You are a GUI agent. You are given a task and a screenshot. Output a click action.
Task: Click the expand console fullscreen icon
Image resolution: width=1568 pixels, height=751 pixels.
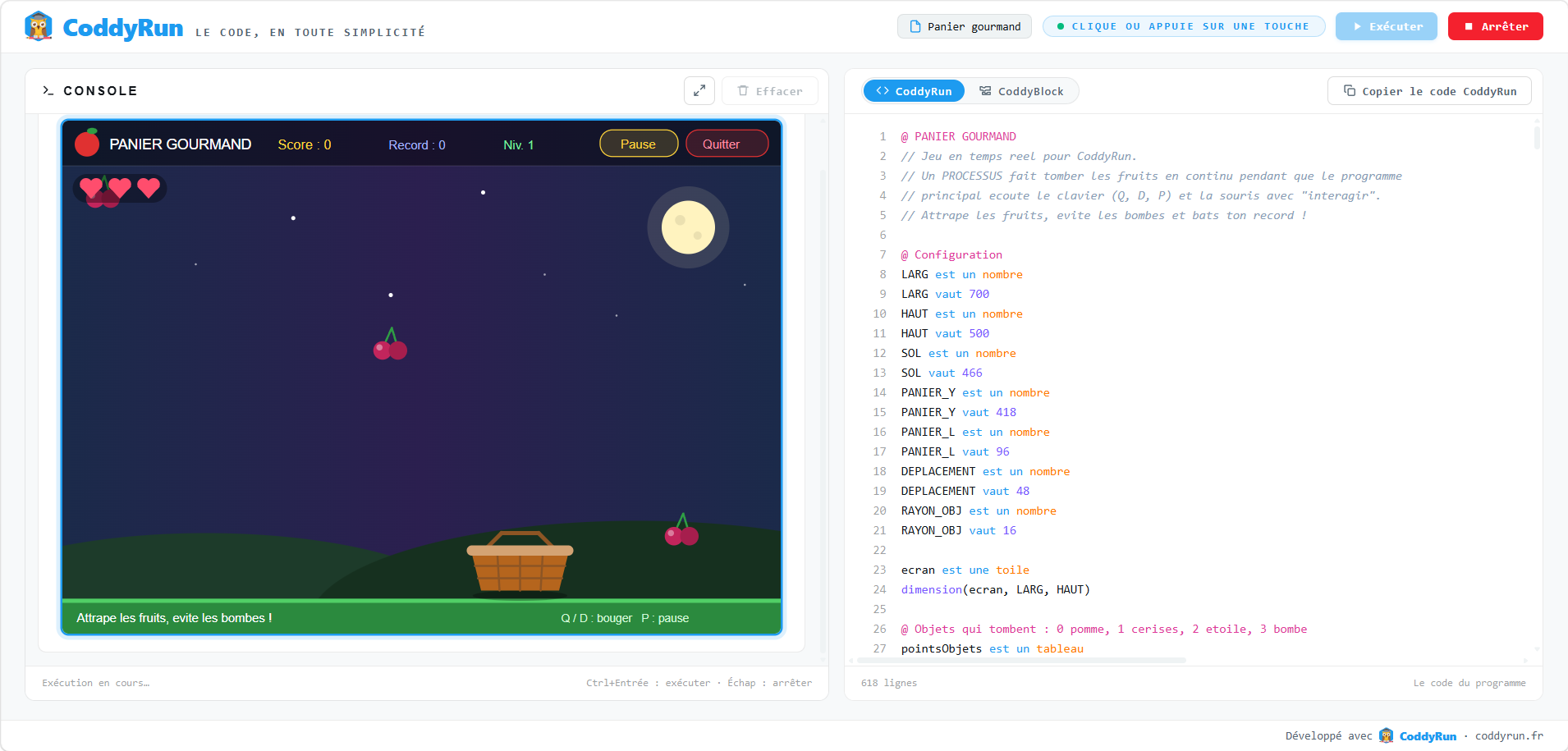click(x=699, y=91)
